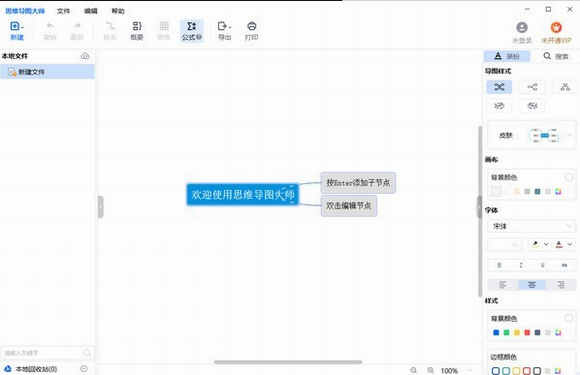Toggle bold text formatting
Viewport: 580px width, 375px height.
click(x=499, y=265)
